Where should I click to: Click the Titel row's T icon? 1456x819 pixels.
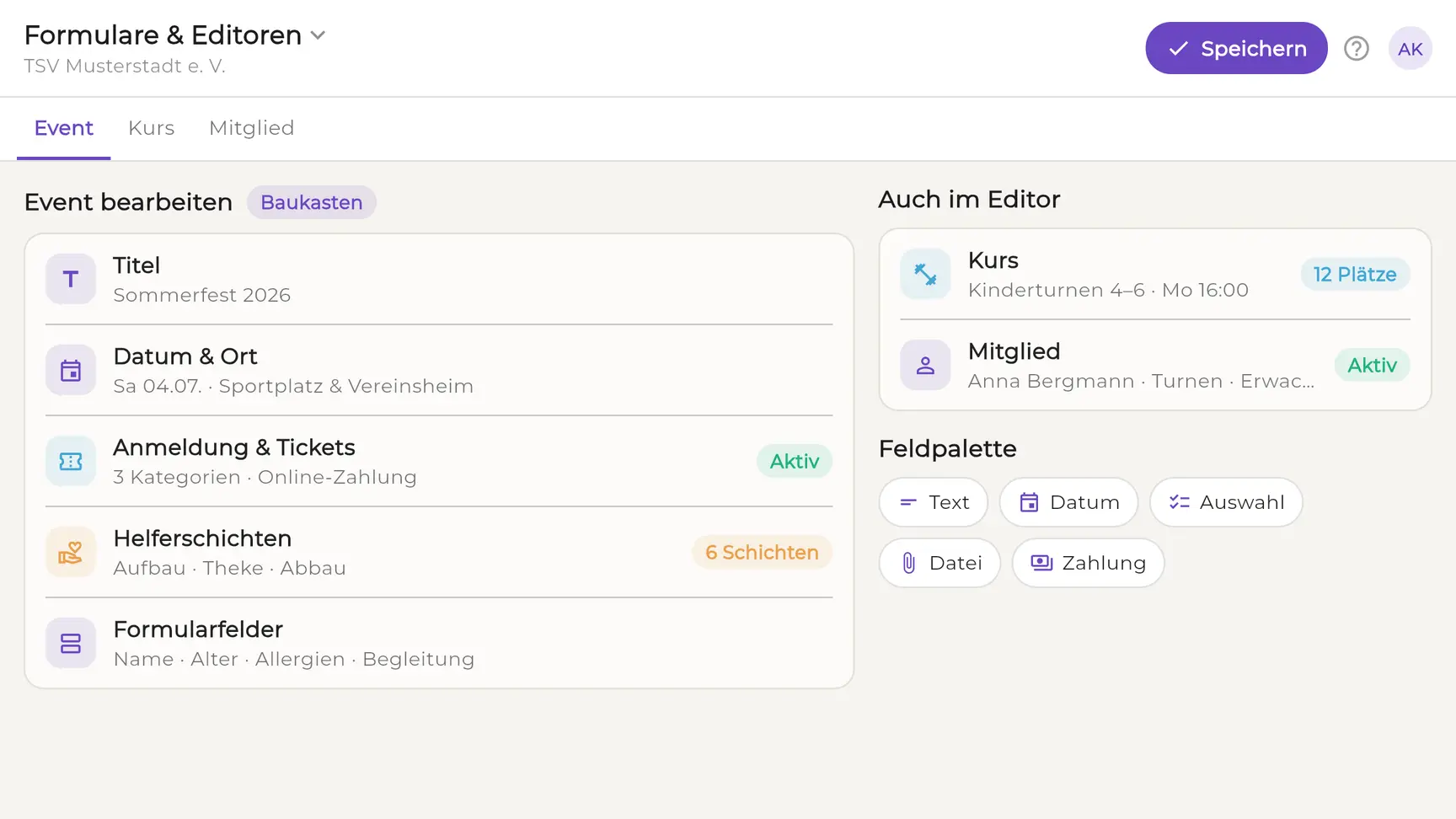pos(71,280)
